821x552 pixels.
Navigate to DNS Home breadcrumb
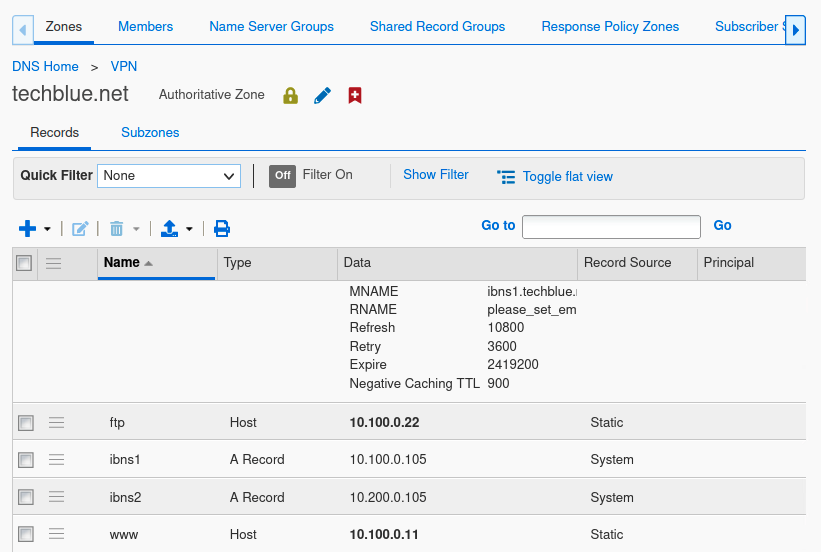45,66
